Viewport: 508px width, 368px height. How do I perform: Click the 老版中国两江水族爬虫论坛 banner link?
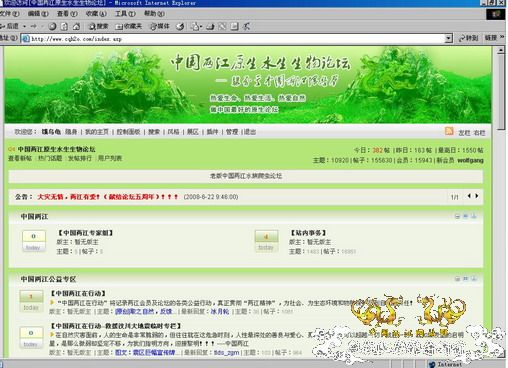pyautogui.click(x=246, y=176)
